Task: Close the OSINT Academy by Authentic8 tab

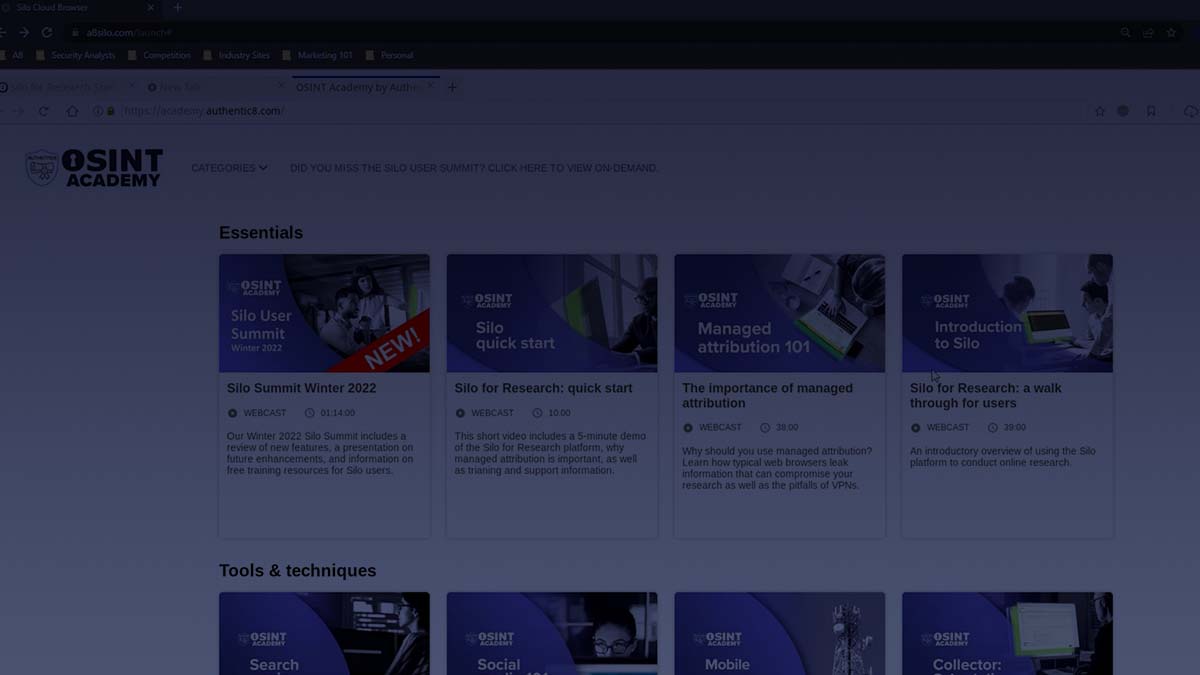Action: [431, 87]
